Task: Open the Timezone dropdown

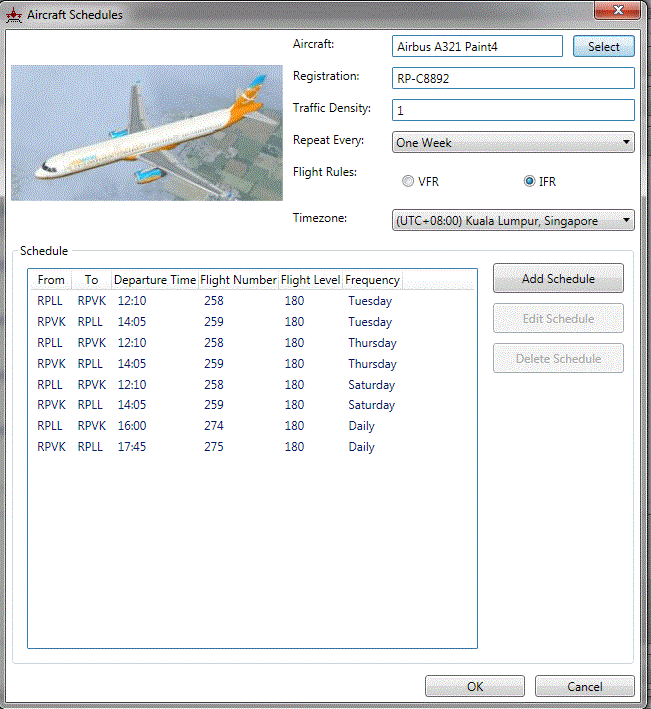Action: click(513, 221)
